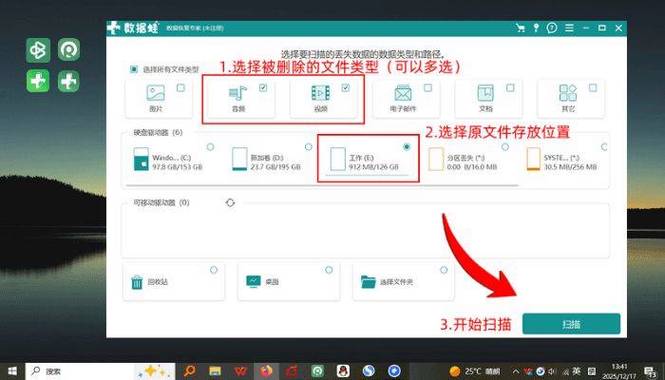665x380 pixels.
Task: Click the 电子邮件 email type icon
Action: (403, 93)
